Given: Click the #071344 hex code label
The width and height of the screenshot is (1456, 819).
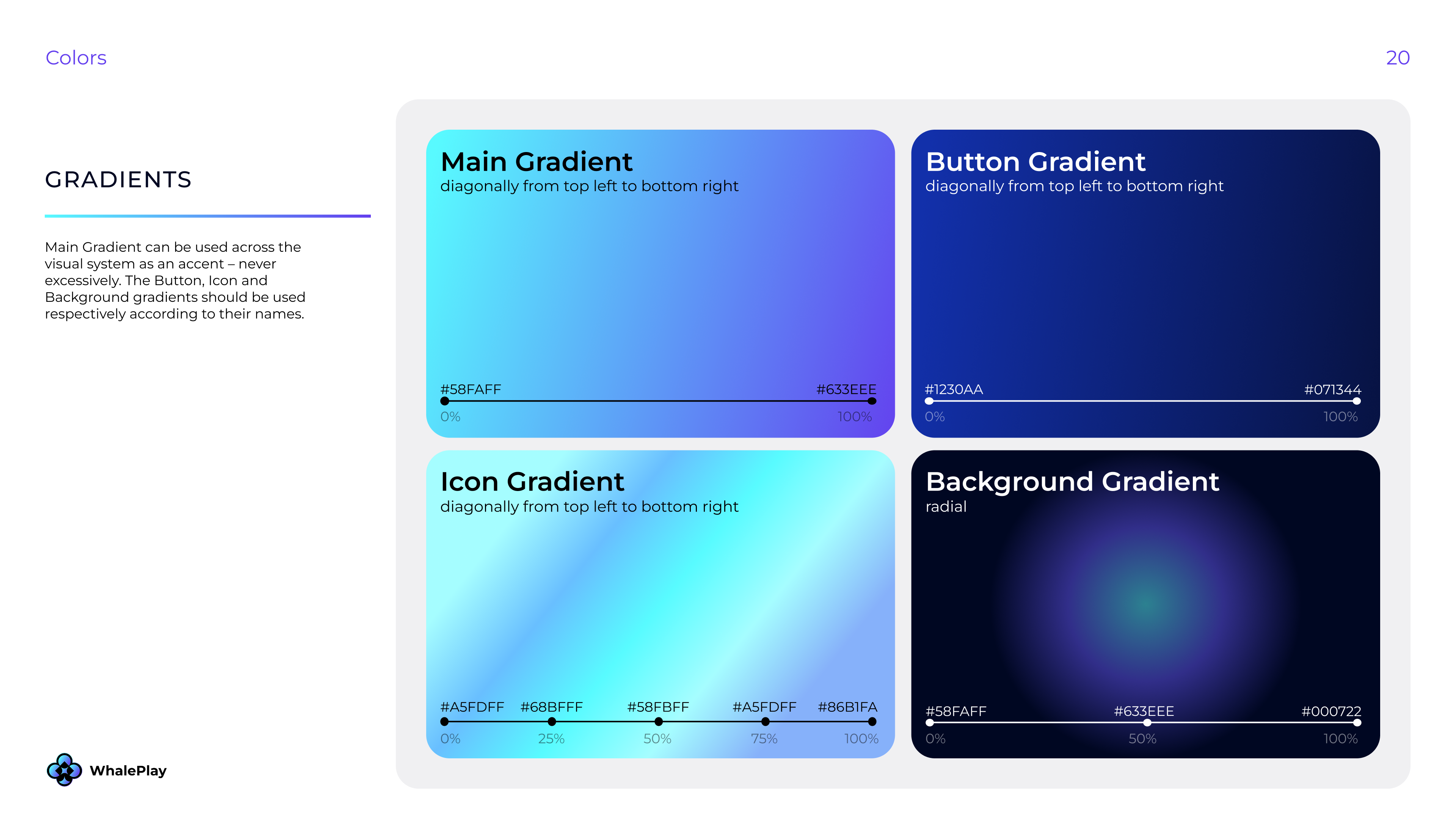Looking at the screenshot, I should (x=1332, y=389).
